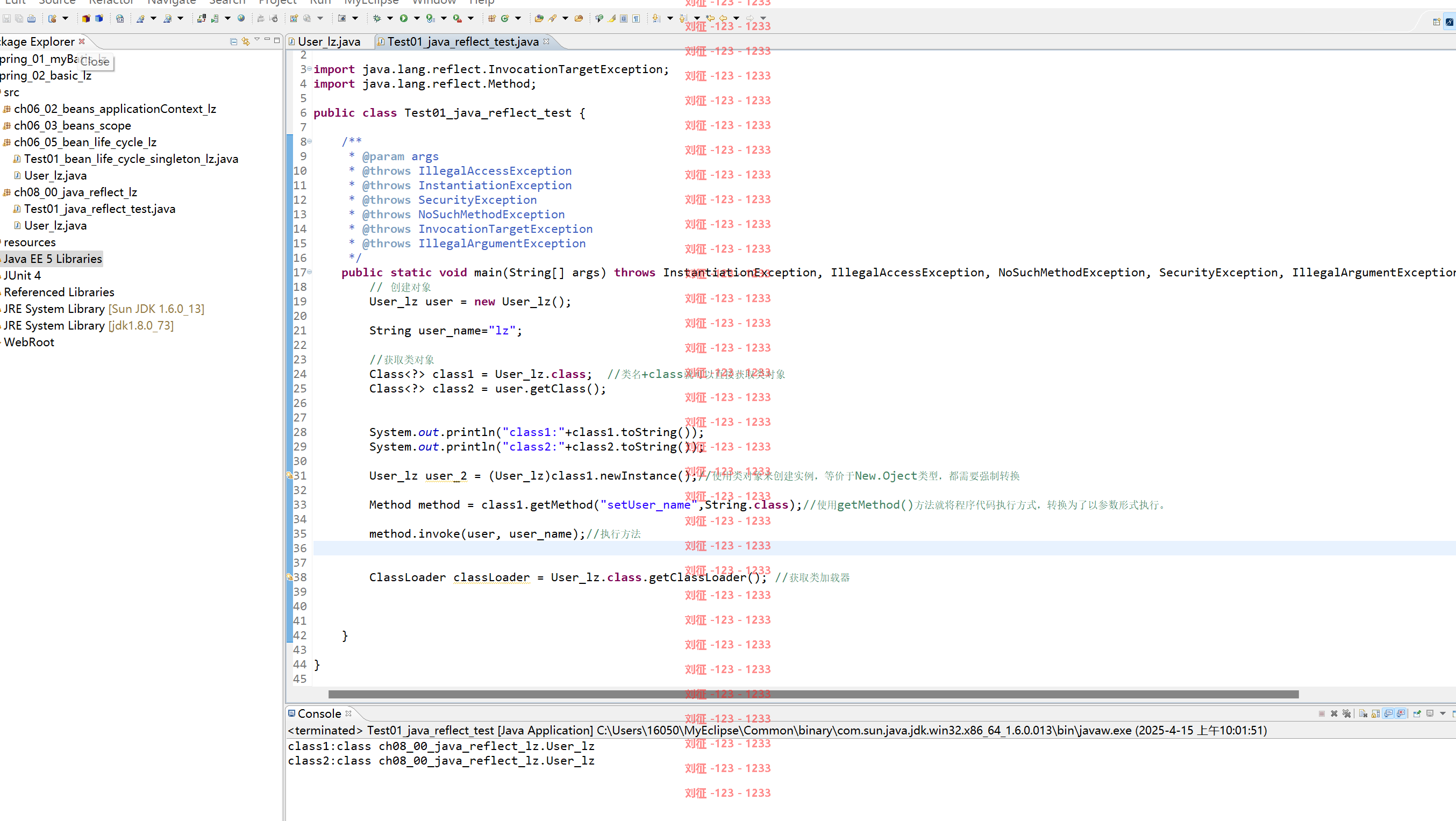This screenshot has height=821, width=1456.
Task: Maximize the Package Explorer panel
Action: 277,40
